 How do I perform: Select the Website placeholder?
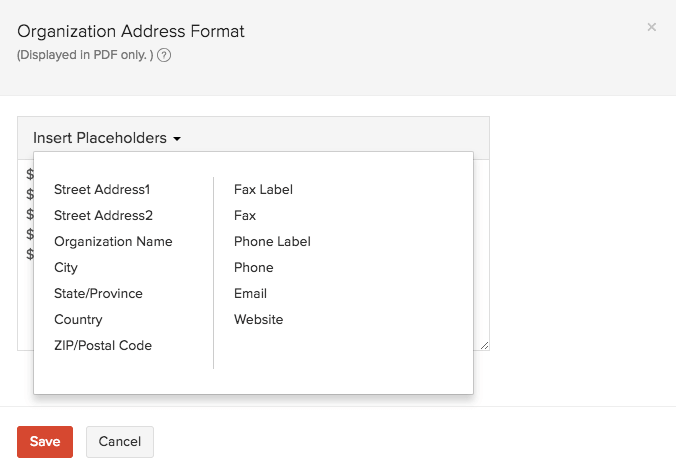click(259, 319)
